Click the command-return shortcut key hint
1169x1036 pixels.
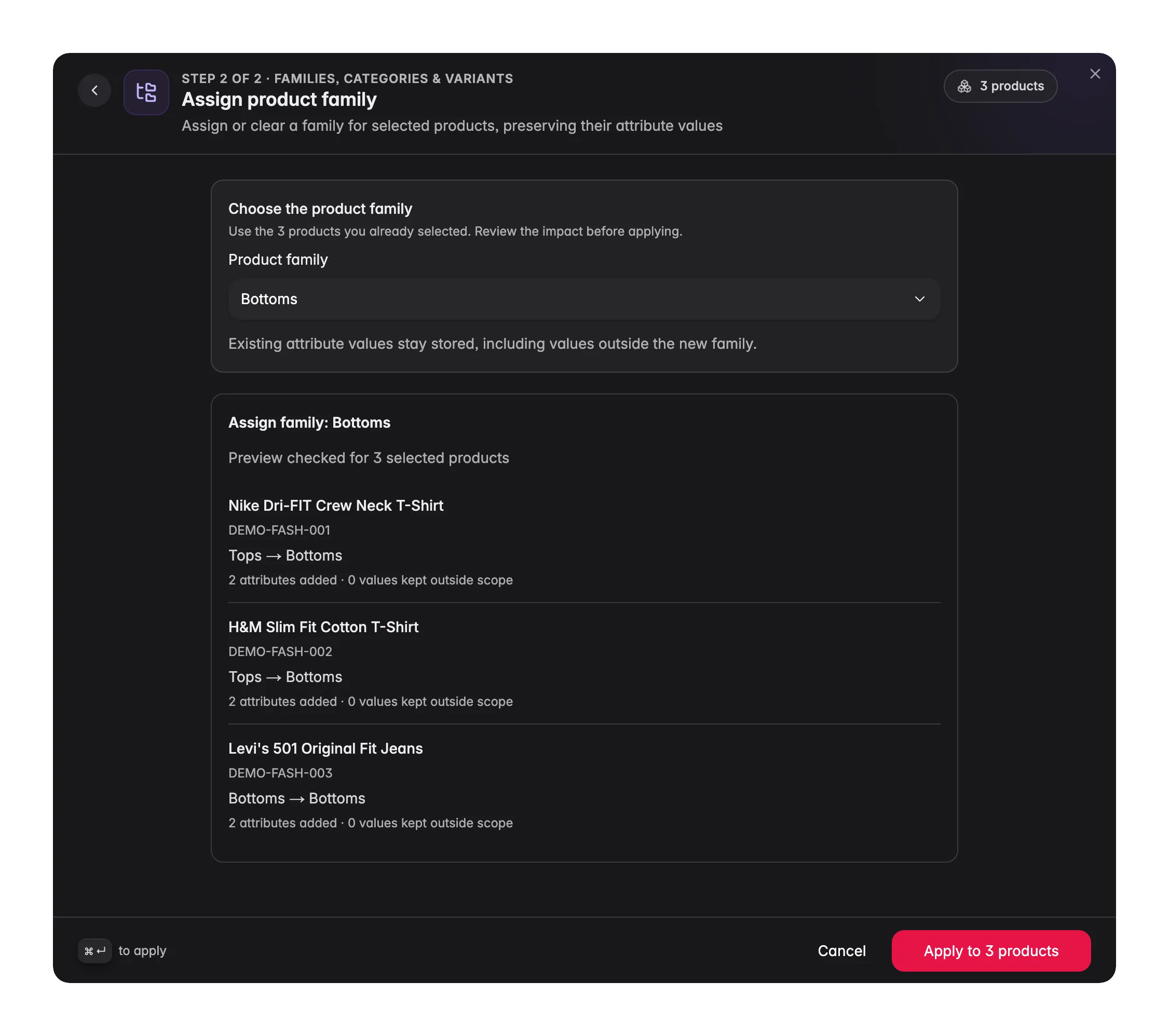click(95, 951)
